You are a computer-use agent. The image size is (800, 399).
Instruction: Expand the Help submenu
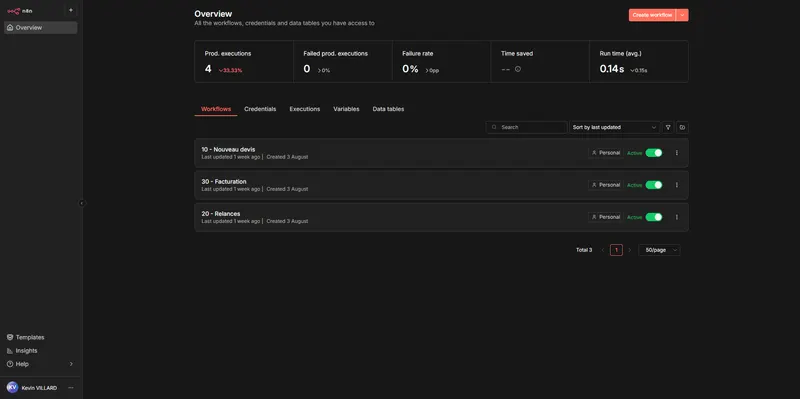(40, 364)
